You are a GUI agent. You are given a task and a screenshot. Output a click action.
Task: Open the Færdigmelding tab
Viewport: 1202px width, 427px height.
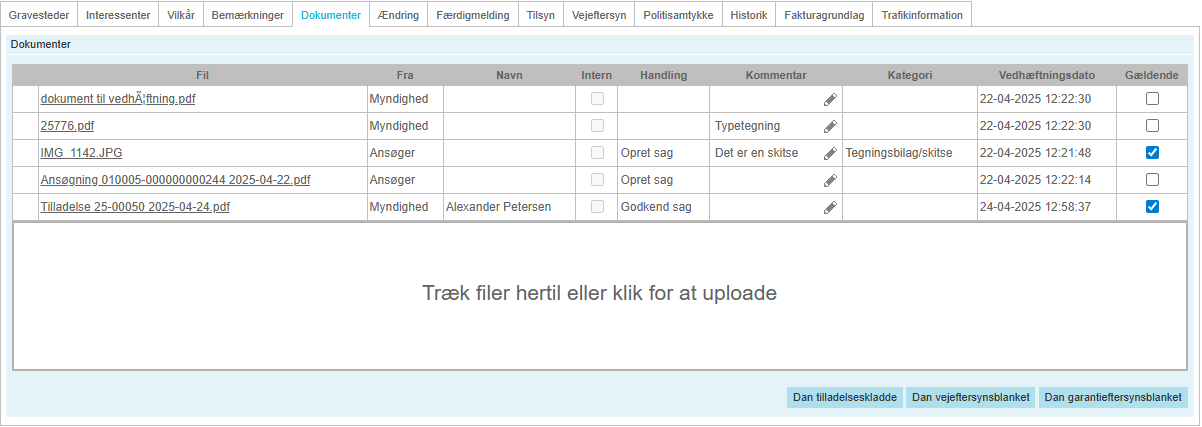coord(473,15)
